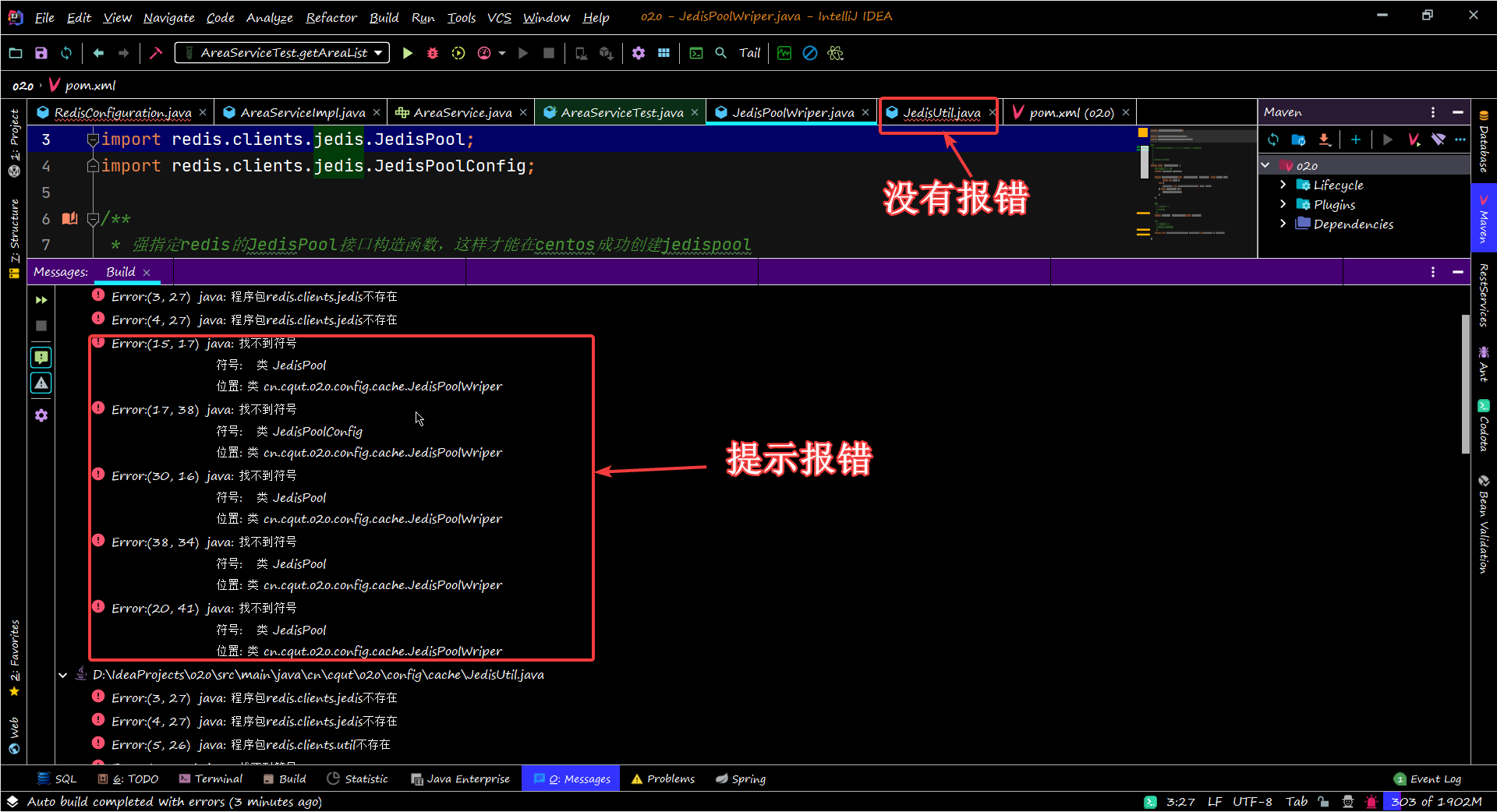Open the Database side panel

point(1484,142)
